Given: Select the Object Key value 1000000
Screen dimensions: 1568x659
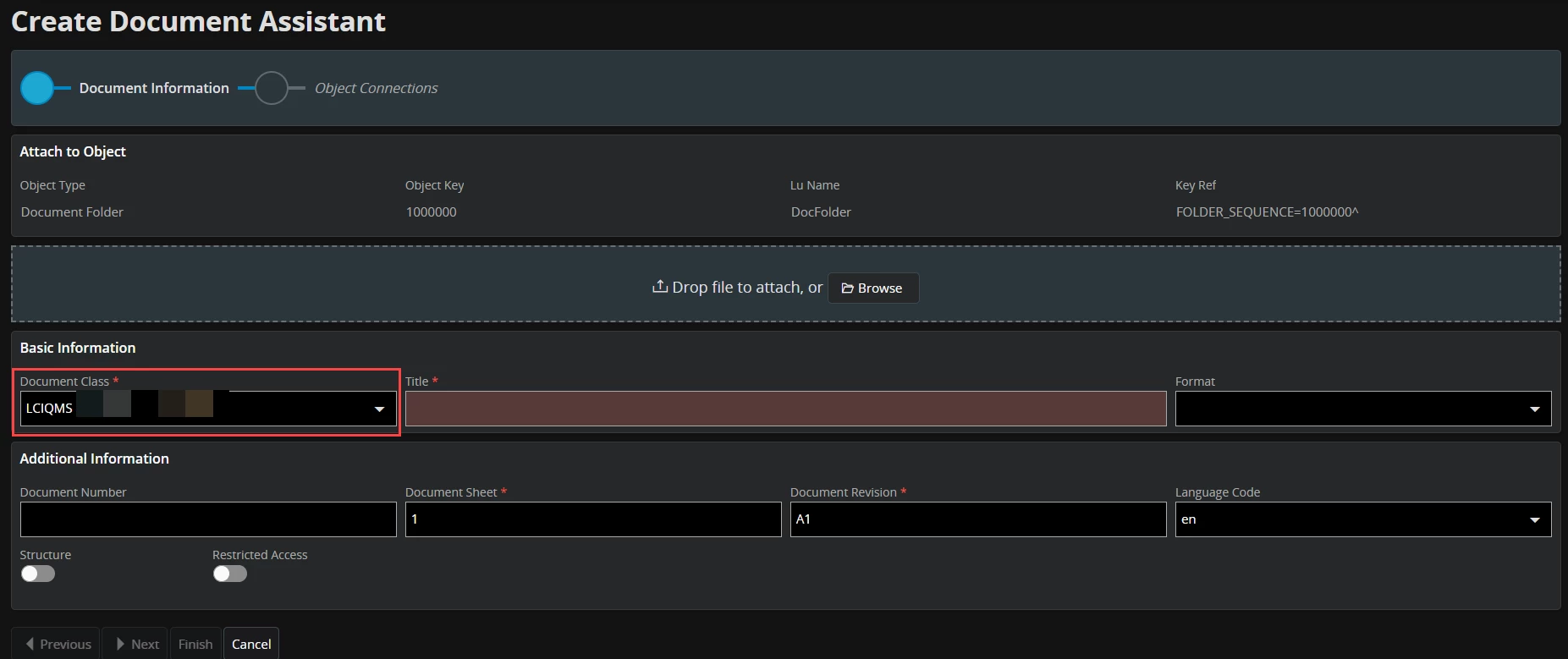Looking at the screenshot, I should point(431,212).
